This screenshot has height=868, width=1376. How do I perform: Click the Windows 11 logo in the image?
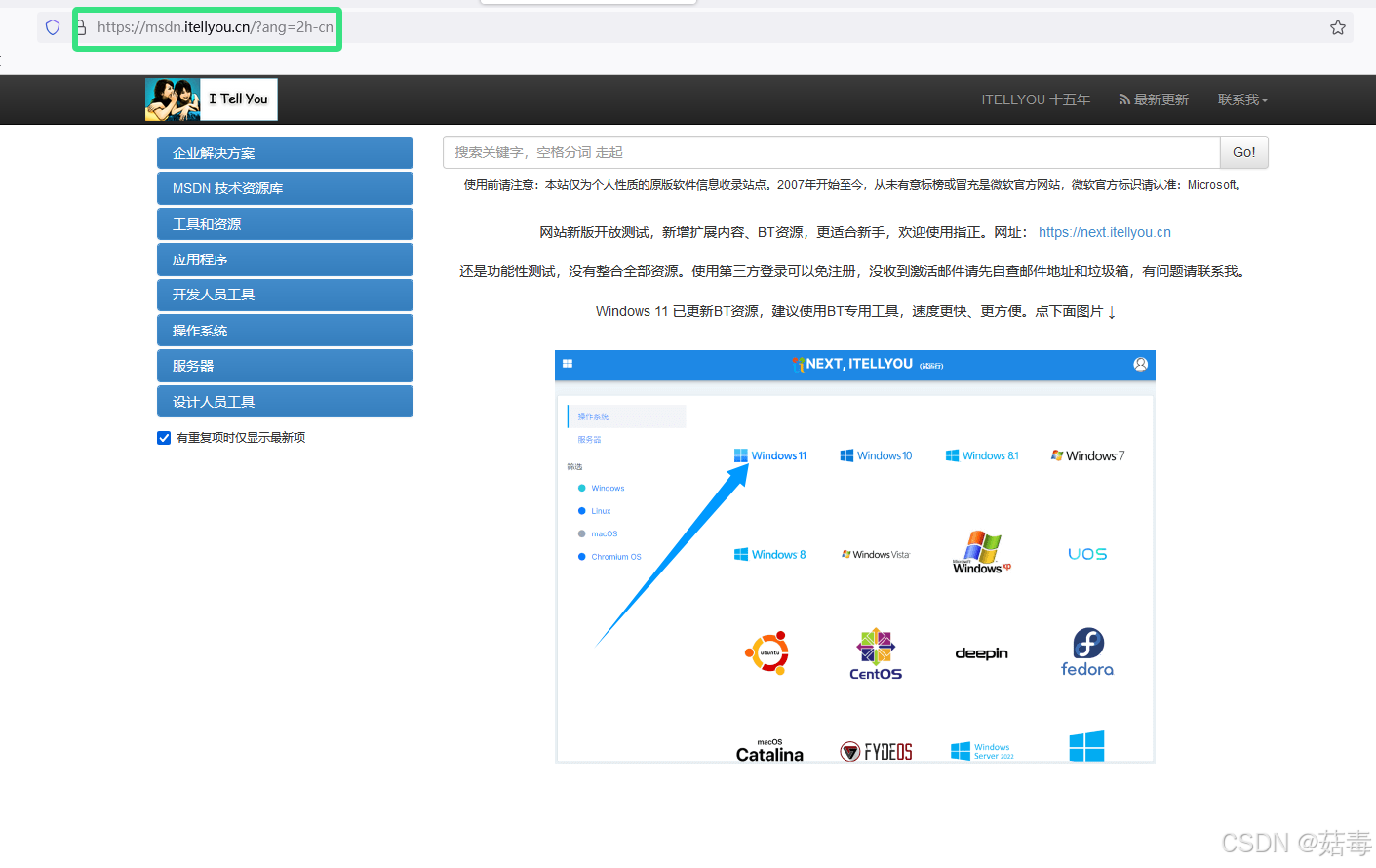tap(770, 455)
